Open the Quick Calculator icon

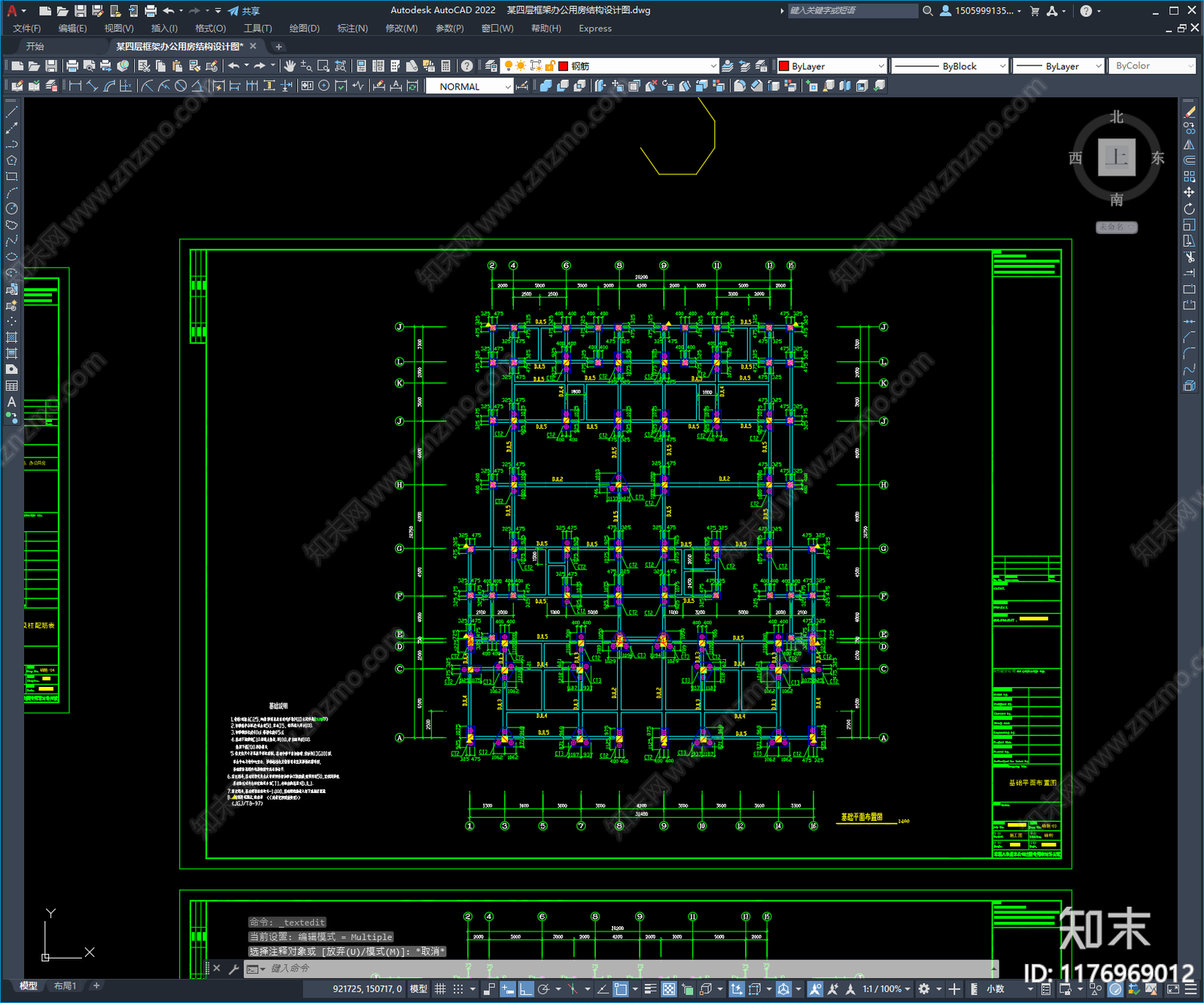(445, 66)
